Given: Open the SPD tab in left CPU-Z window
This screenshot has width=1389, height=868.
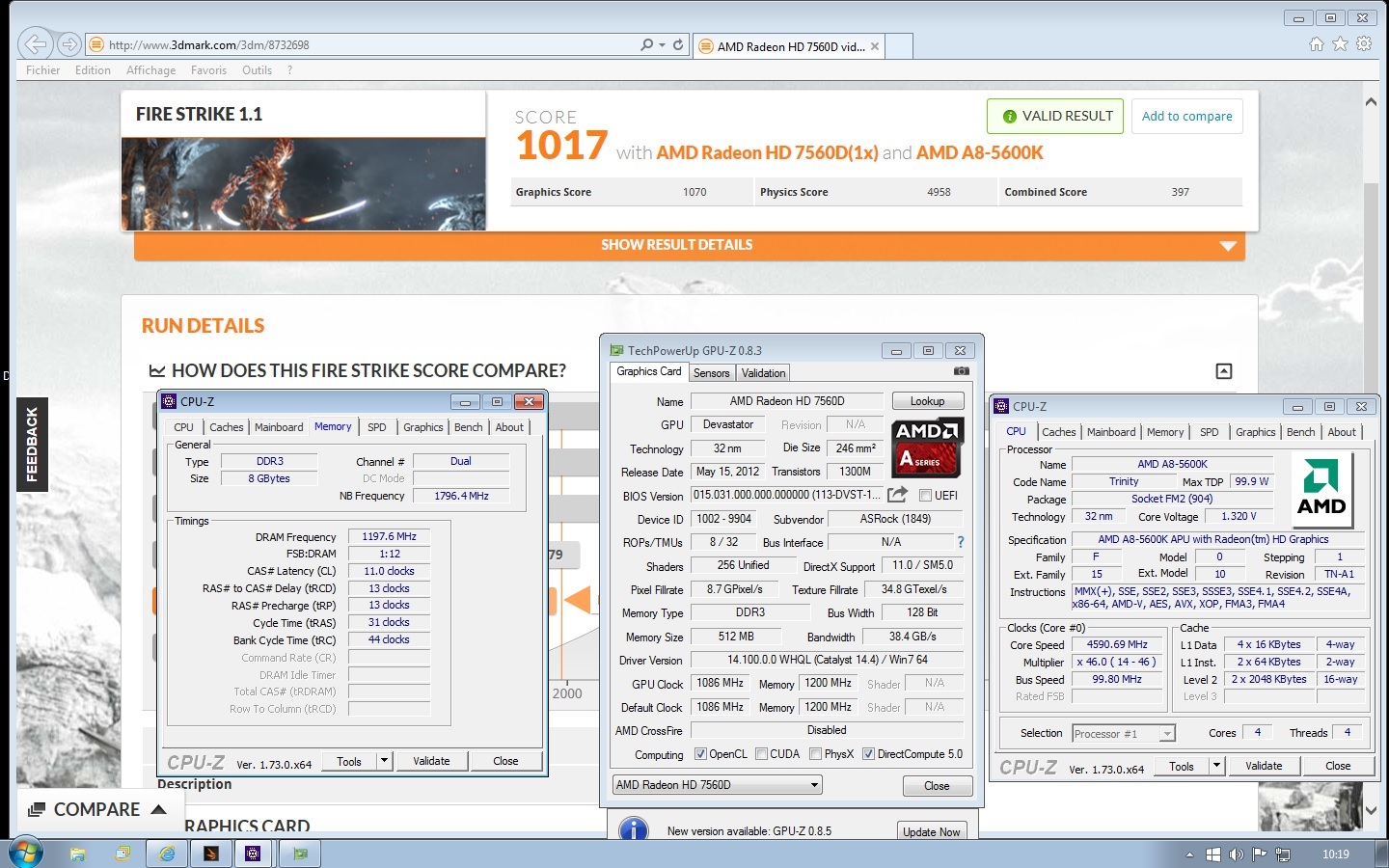Looking at the screenshot, I should [x=377, y=427].
